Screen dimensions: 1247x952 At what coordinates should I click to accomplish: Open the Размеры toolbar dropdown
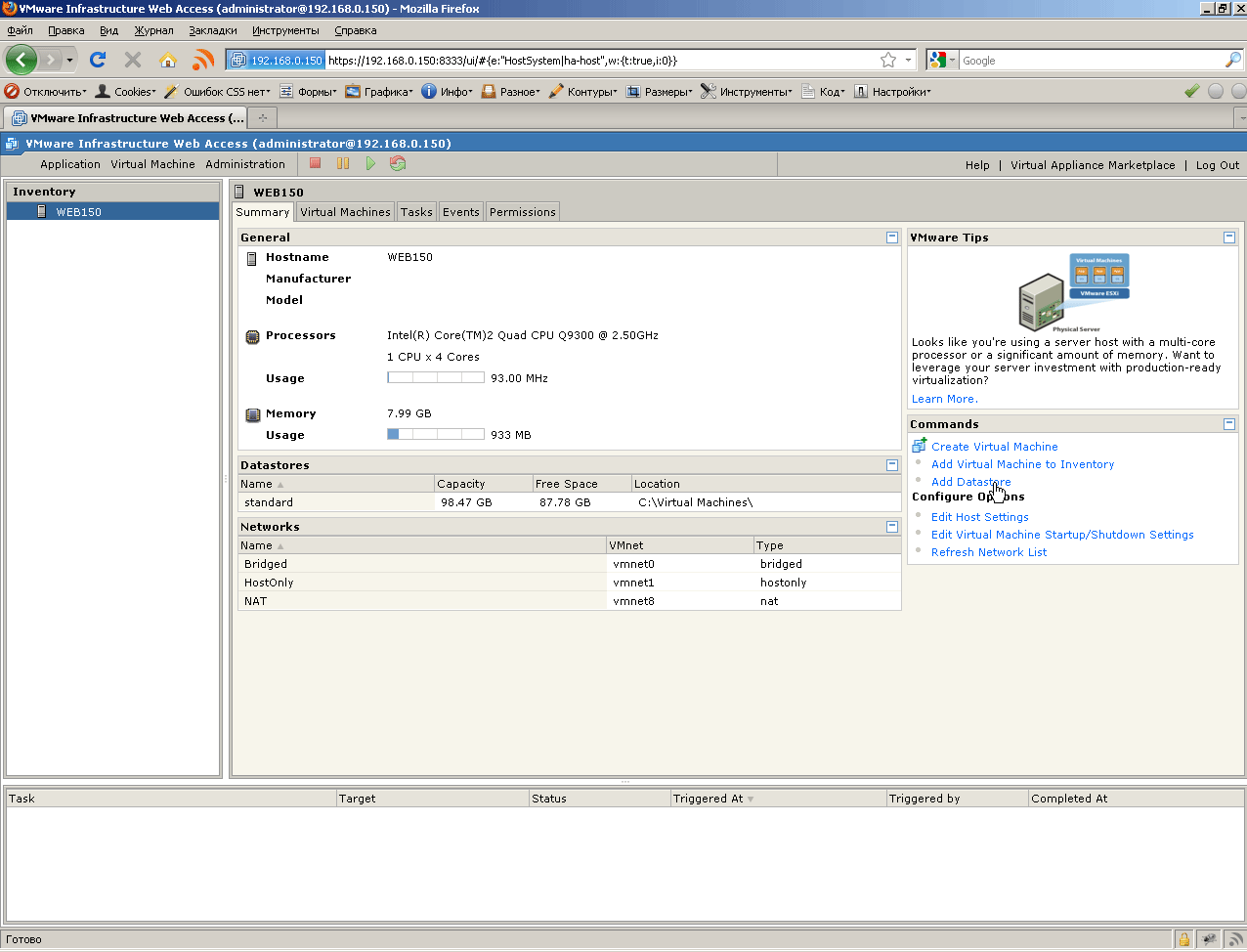pyautogui.click(x=660, y=92)
